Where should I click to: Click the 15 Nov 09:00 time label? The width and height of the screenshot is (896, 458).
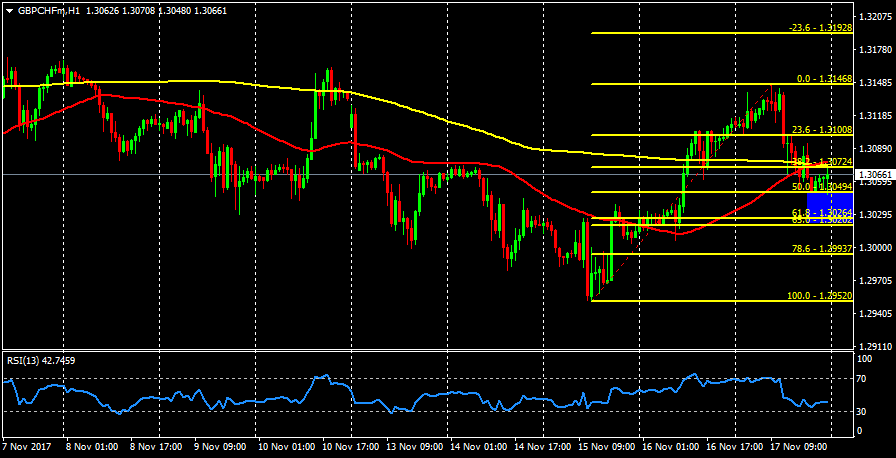(x=610, y=449)
